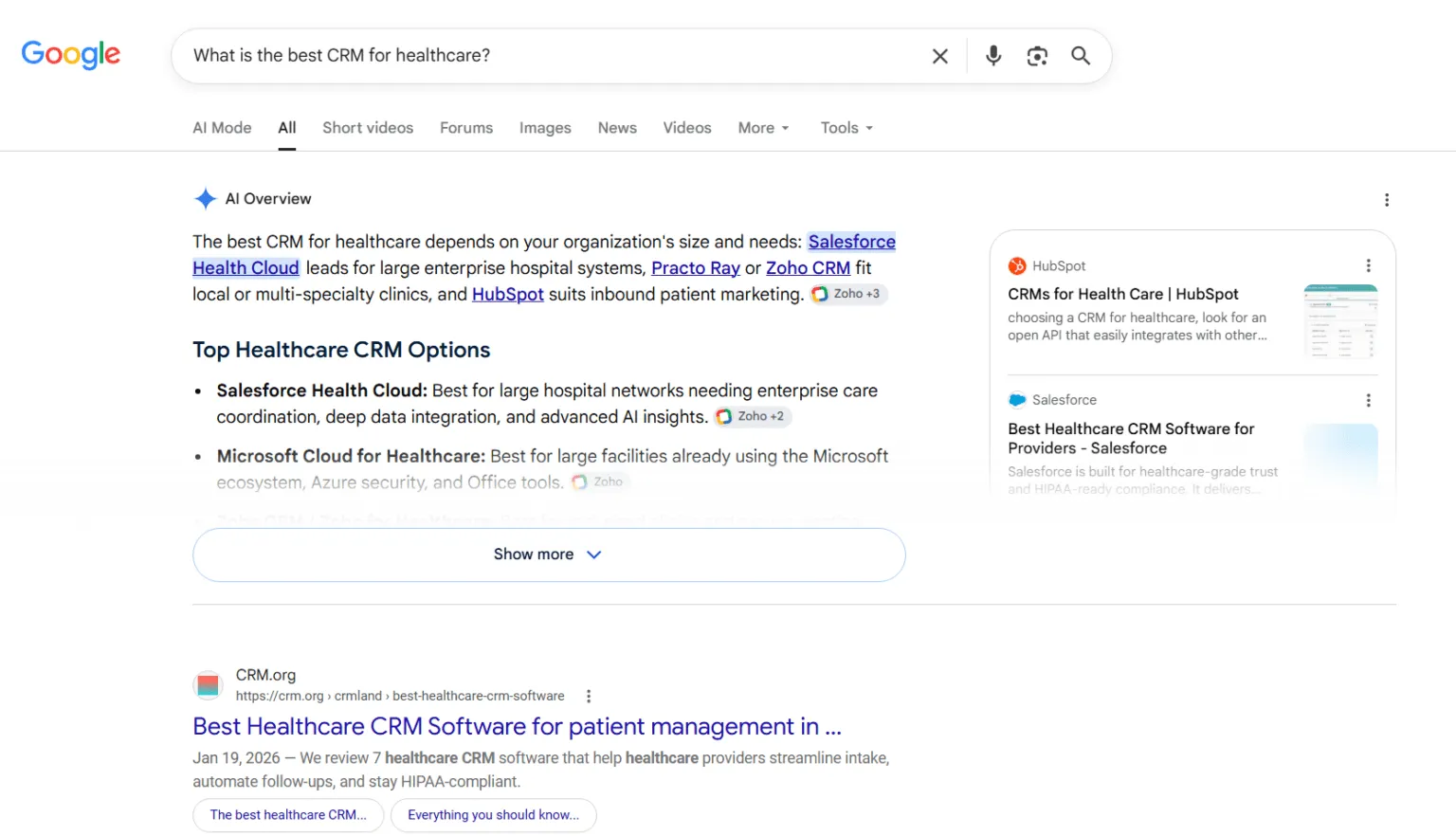The height and width of the screenshot is (836, 1456).
Task: Click the HubSpot card preview thumbnail
Action: [1340, 321]
